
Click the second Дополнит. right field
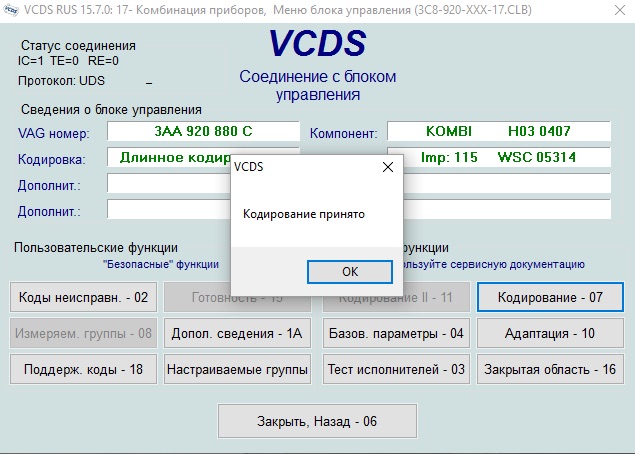tap(507, 209)
